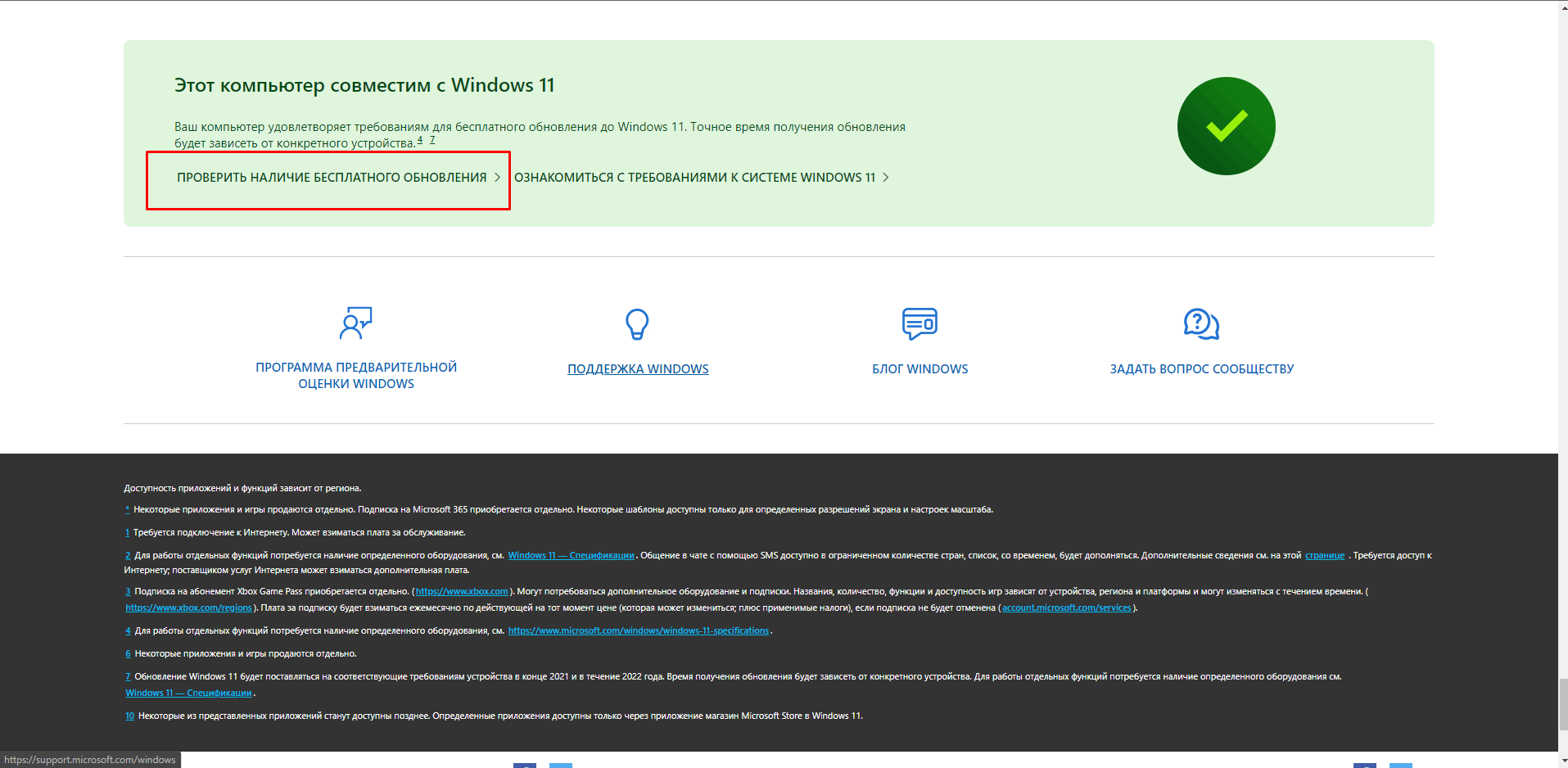Viewport: 1568px width, 768px height.
Task: Open the 'странице' link in footnote 2
Action: [1324, 556]
